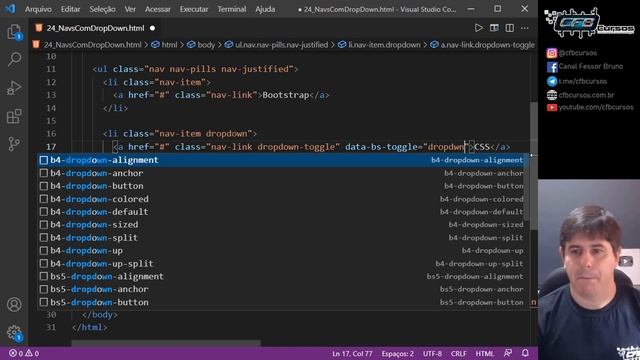Click Ln 17, Col 77 cursor position

tap(352, 353)
